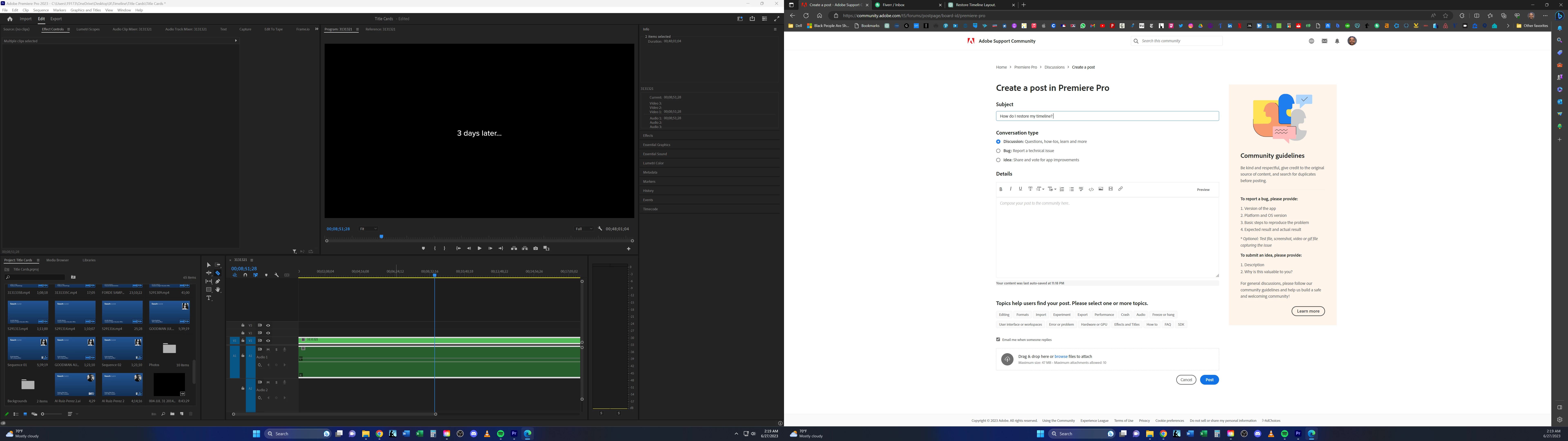Screen dimensions: 1568x441
Task: Toggle V2 track output eye icon
Action: point(268,333)
